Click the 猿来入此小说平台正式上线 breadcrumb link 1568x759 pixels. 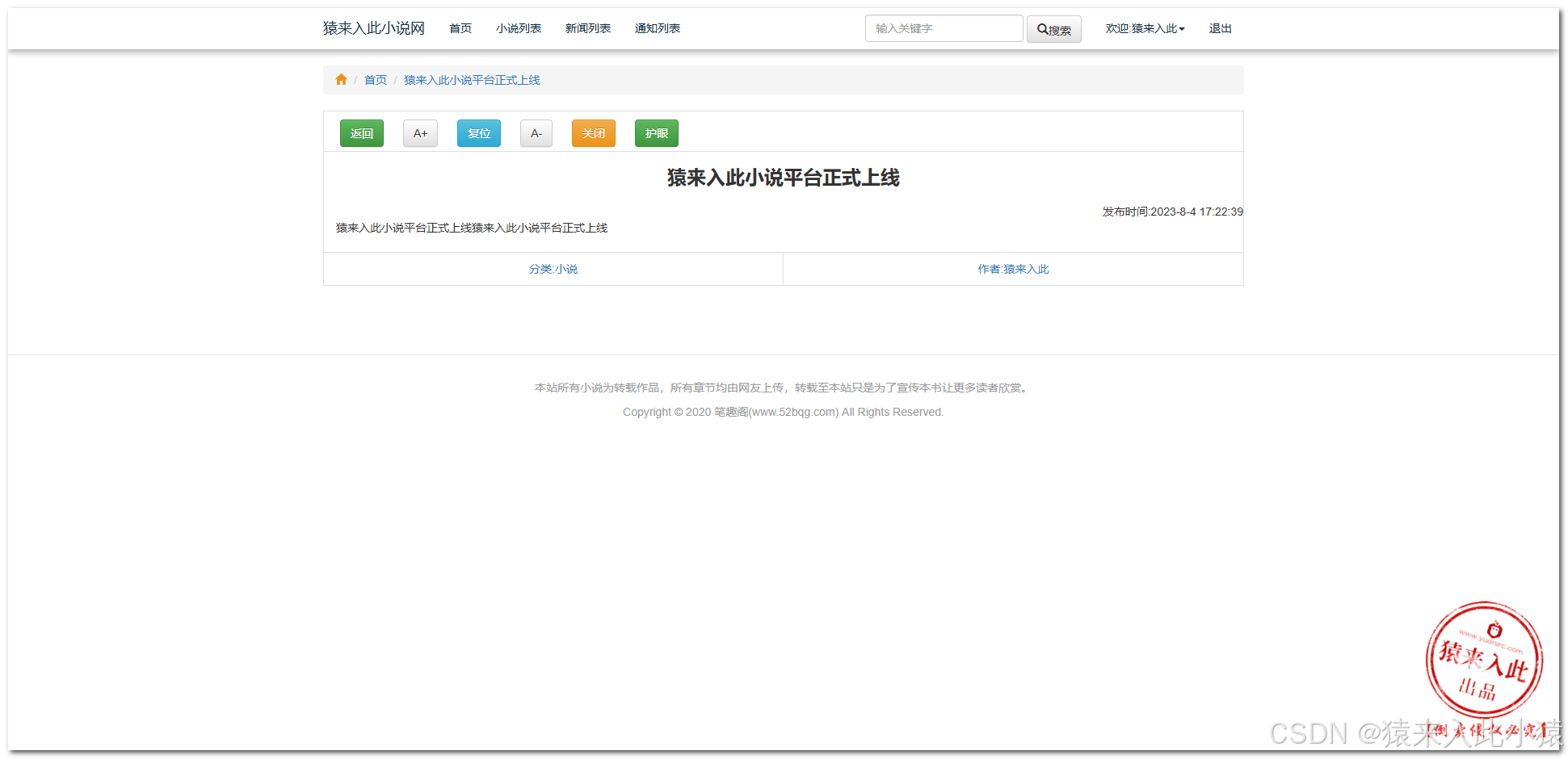click(x=472, y=80)
